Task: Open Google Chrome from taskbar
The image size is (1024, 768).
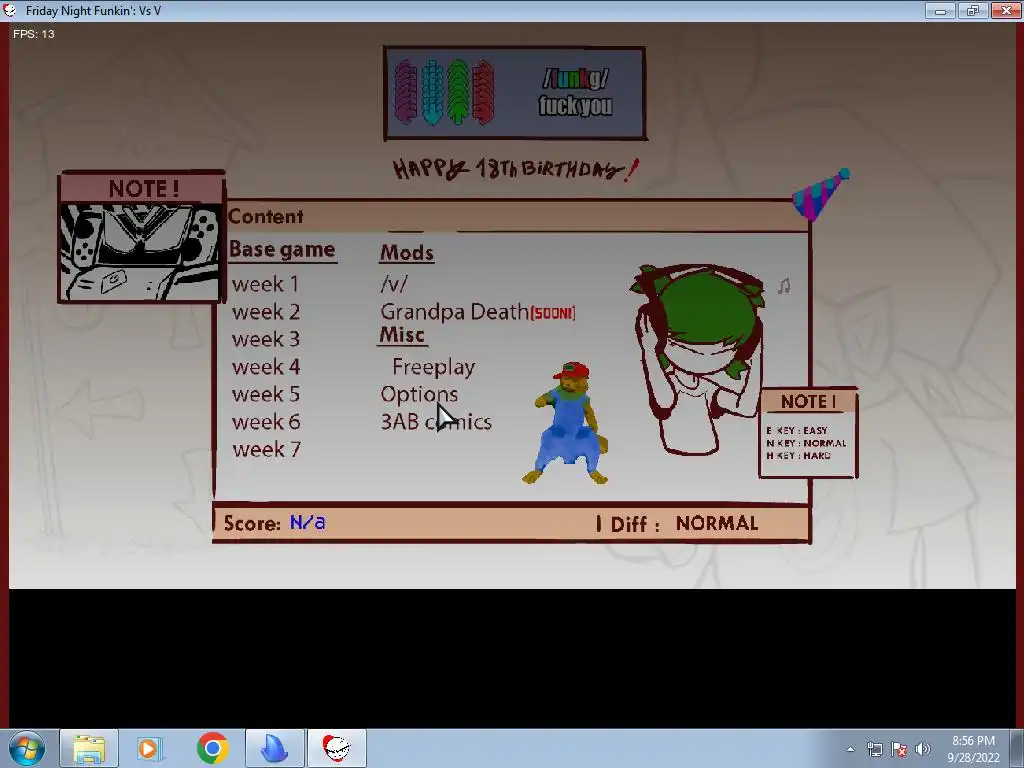Action: [212, 748]
